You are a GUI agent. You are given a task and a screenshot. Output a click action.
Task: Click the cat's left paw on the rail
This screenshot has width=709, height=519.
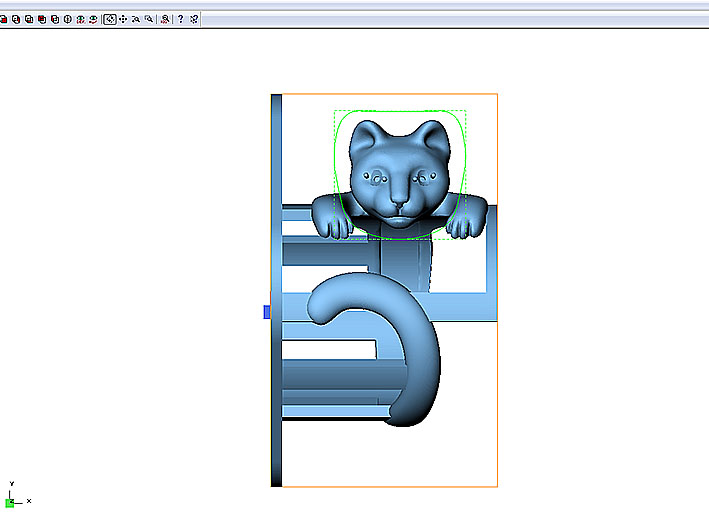(334, 217)
